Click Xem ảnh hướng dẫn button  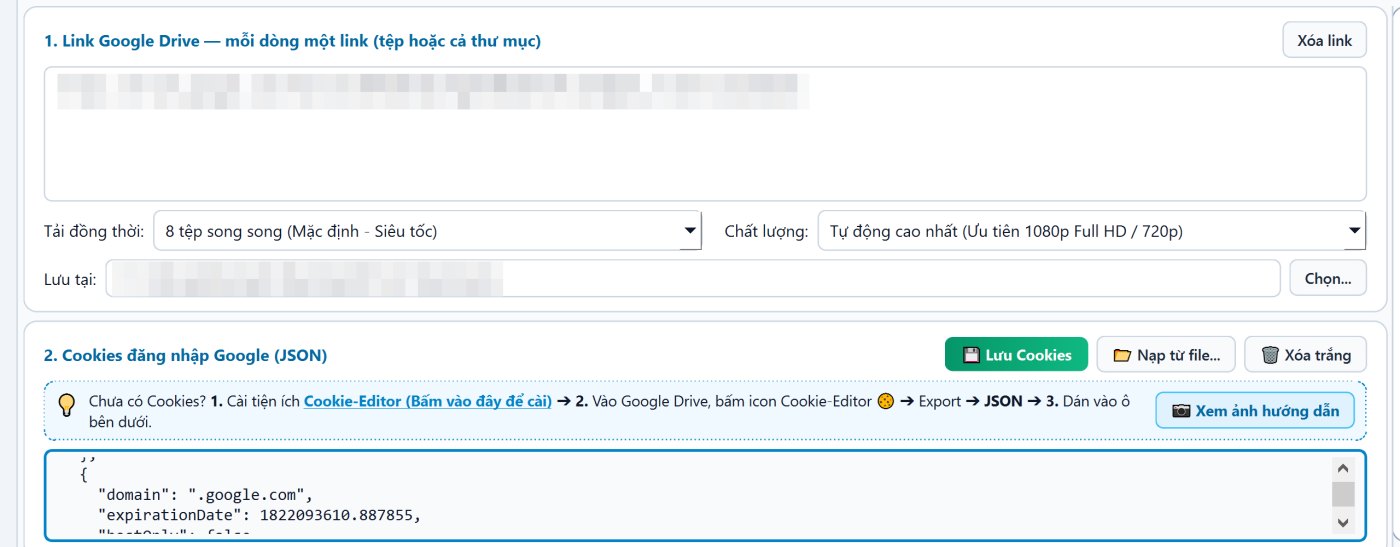(1255, 411)
